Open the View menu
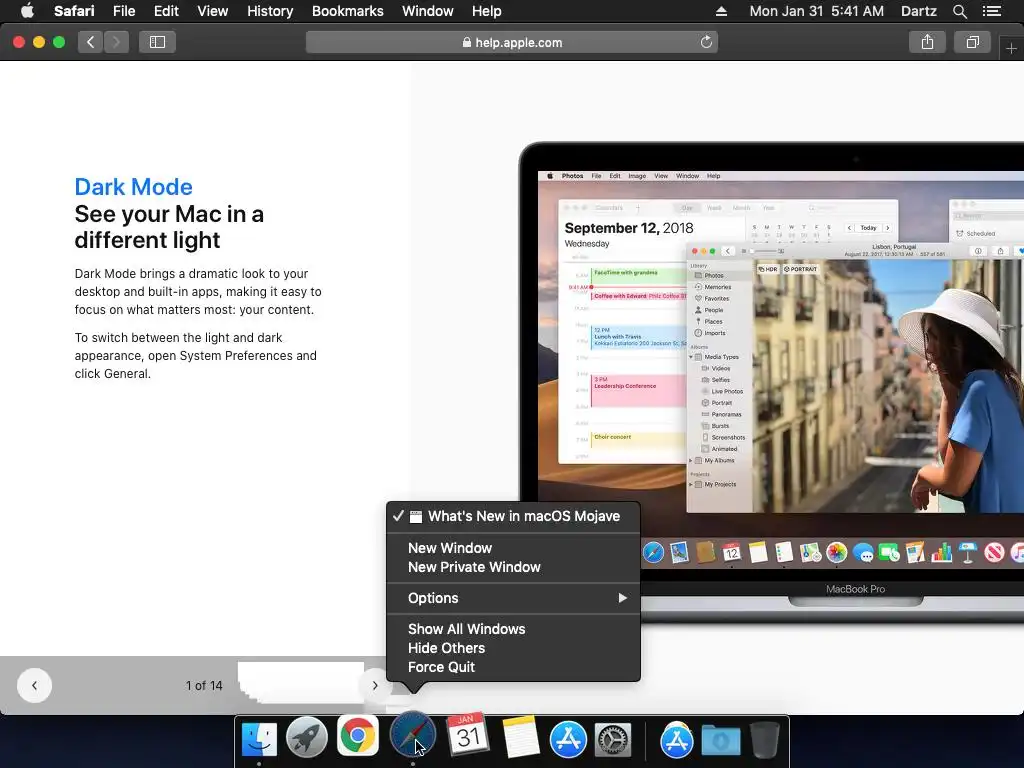 [212, 11]
